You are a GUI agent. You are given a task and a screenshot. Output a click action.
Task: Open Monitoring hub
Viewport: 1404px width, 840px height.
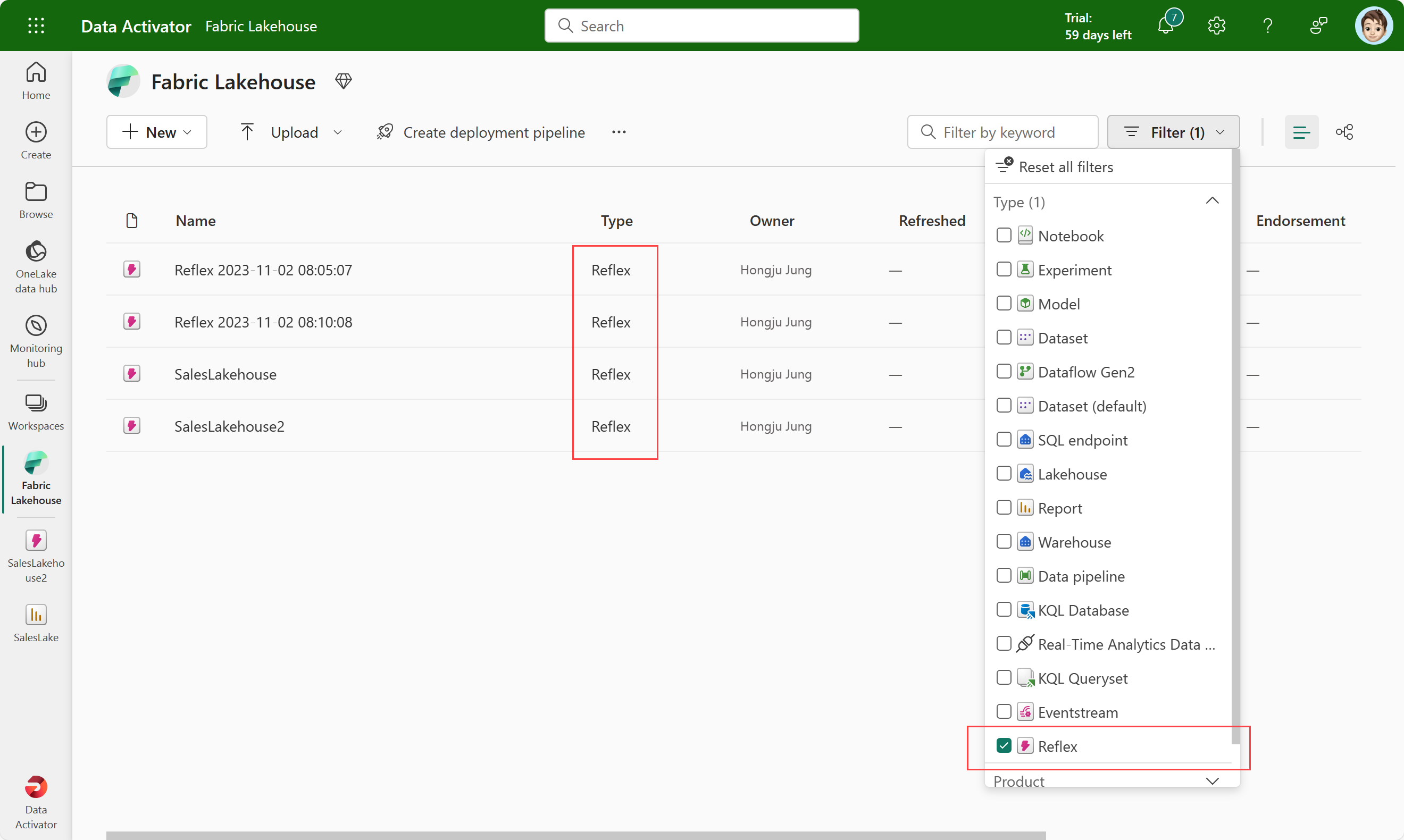[x=36, y=341]
